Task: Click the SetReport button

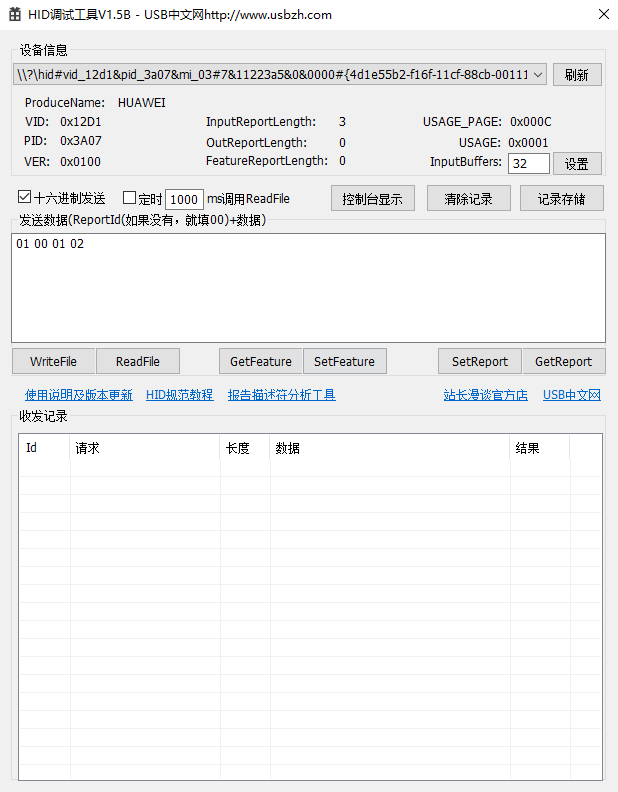Action: (480, 361)
